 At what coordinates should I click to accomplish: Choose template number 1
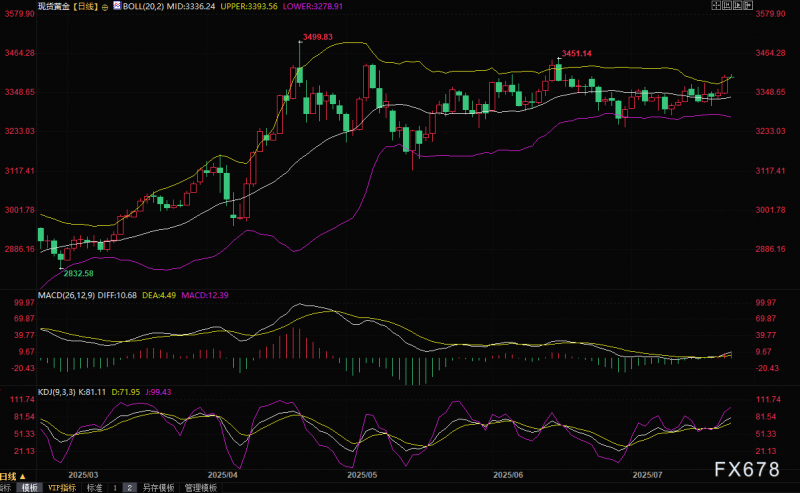point(115,488)
